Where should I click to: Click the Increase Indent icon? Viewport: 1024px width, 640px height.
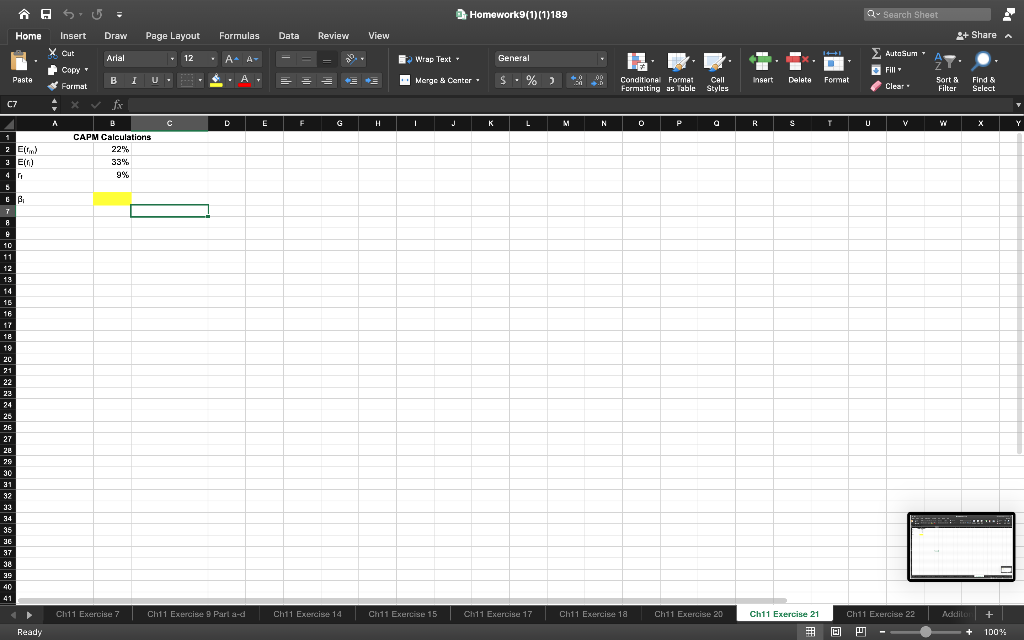(372, 81)
